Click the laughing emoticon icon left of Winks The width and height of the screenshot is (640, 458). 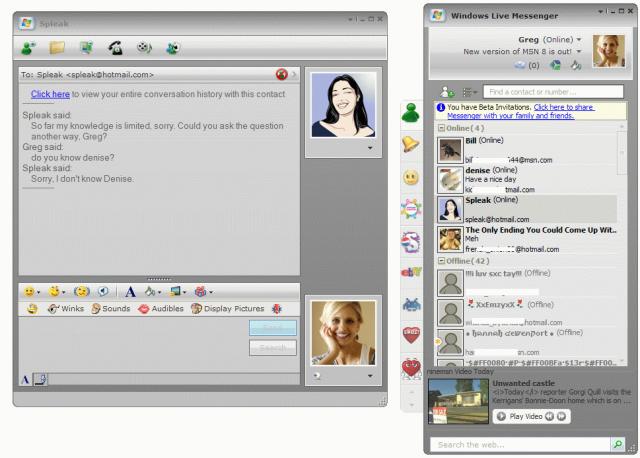[x=32, y=309]
